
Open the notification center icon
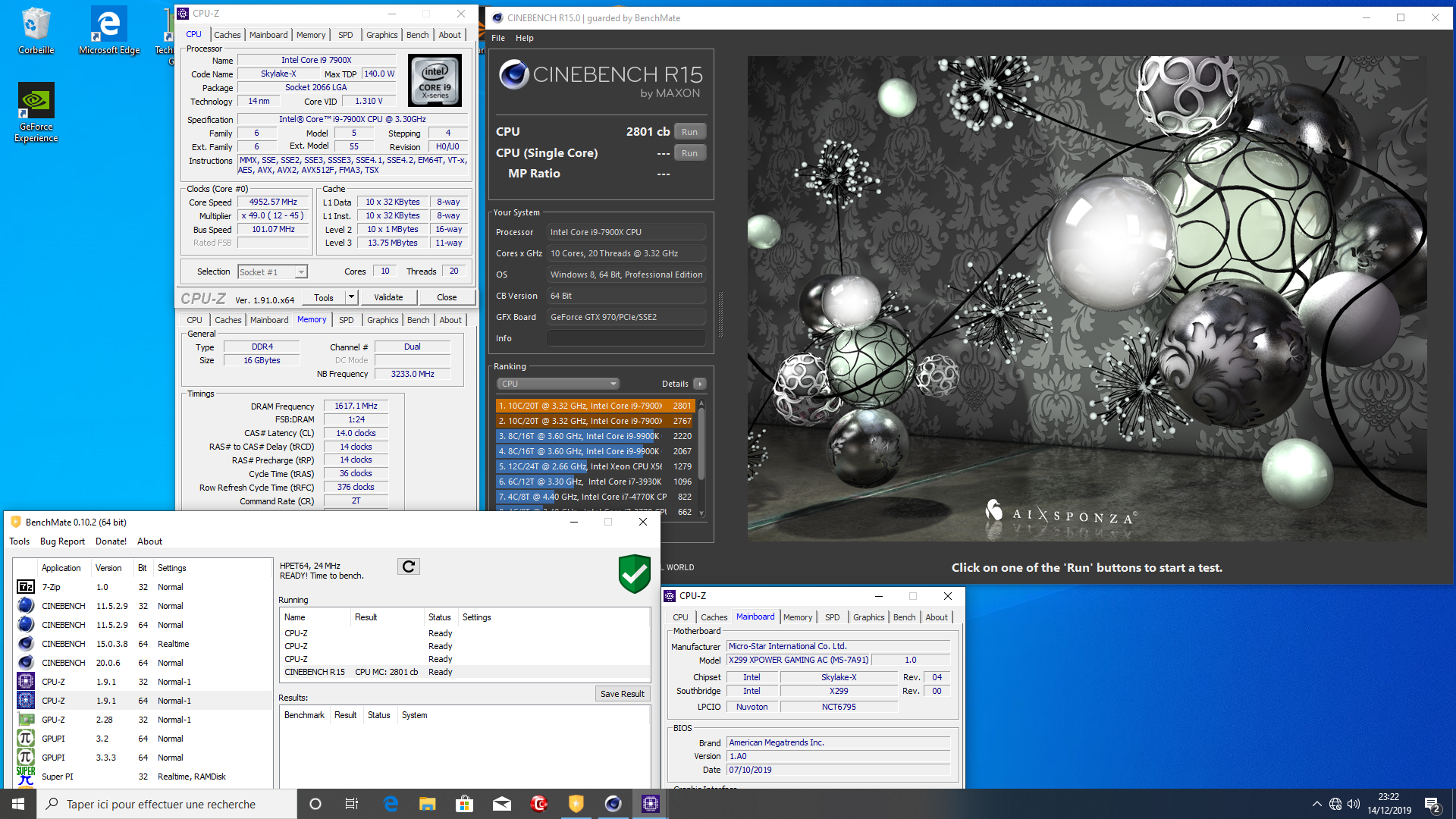1432,804
